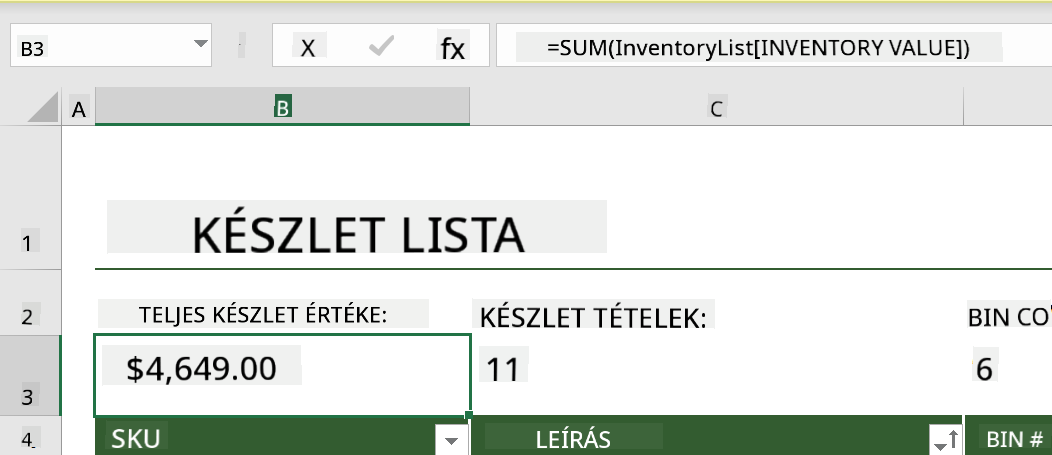Click the KÉSZLET TÉTELEK label cell
The height and width of the screenshot is (455, 1052).
[593, 317]
